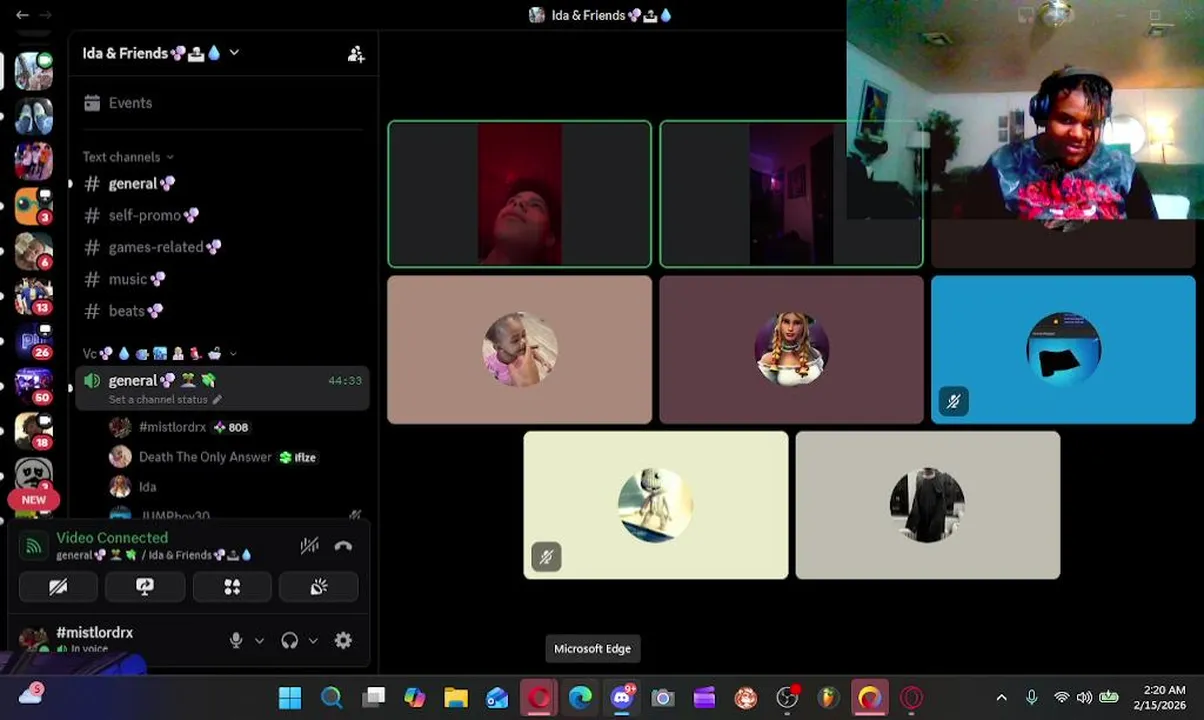Open microphone input options arrow
This screenshot has height=720, width=1204.
coord(259,641)
